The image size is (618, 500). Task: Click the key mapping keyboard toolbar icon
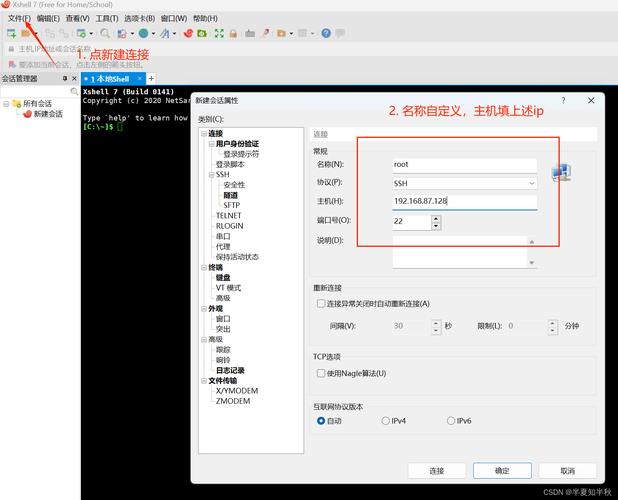250,33
